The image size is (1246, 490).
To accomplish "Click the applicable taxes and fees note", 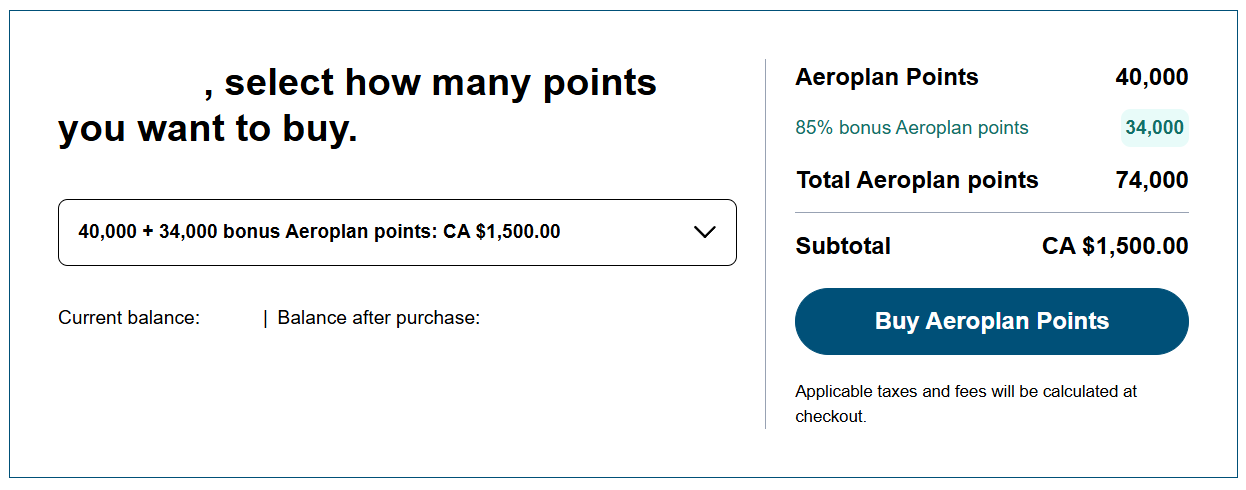I will pyautogui.click(x=966, y=392).
